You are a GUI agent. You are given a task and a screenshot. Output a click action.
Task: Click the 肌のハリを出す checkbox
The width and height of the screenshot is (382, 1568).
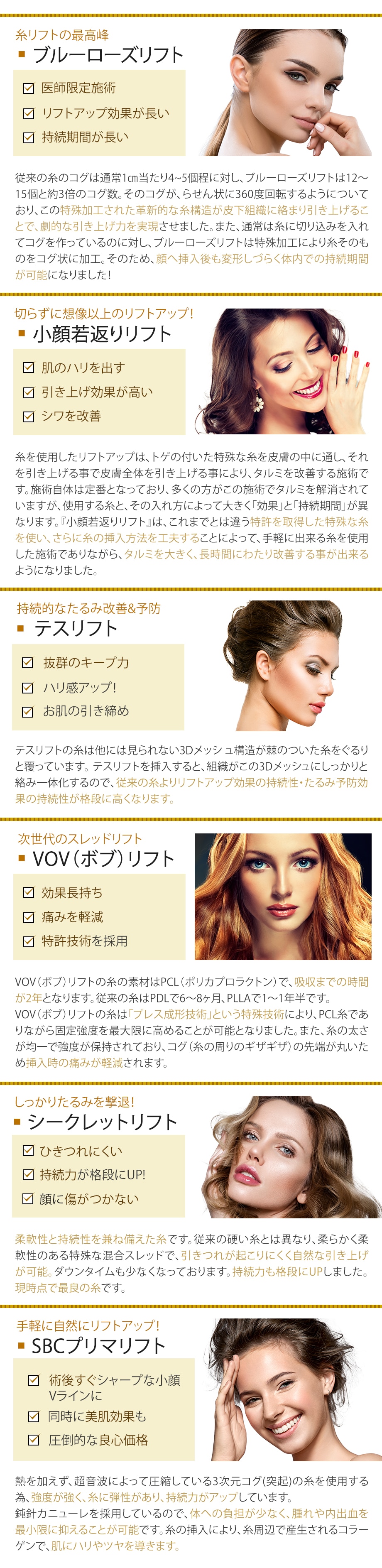click(x=28, y=367)
